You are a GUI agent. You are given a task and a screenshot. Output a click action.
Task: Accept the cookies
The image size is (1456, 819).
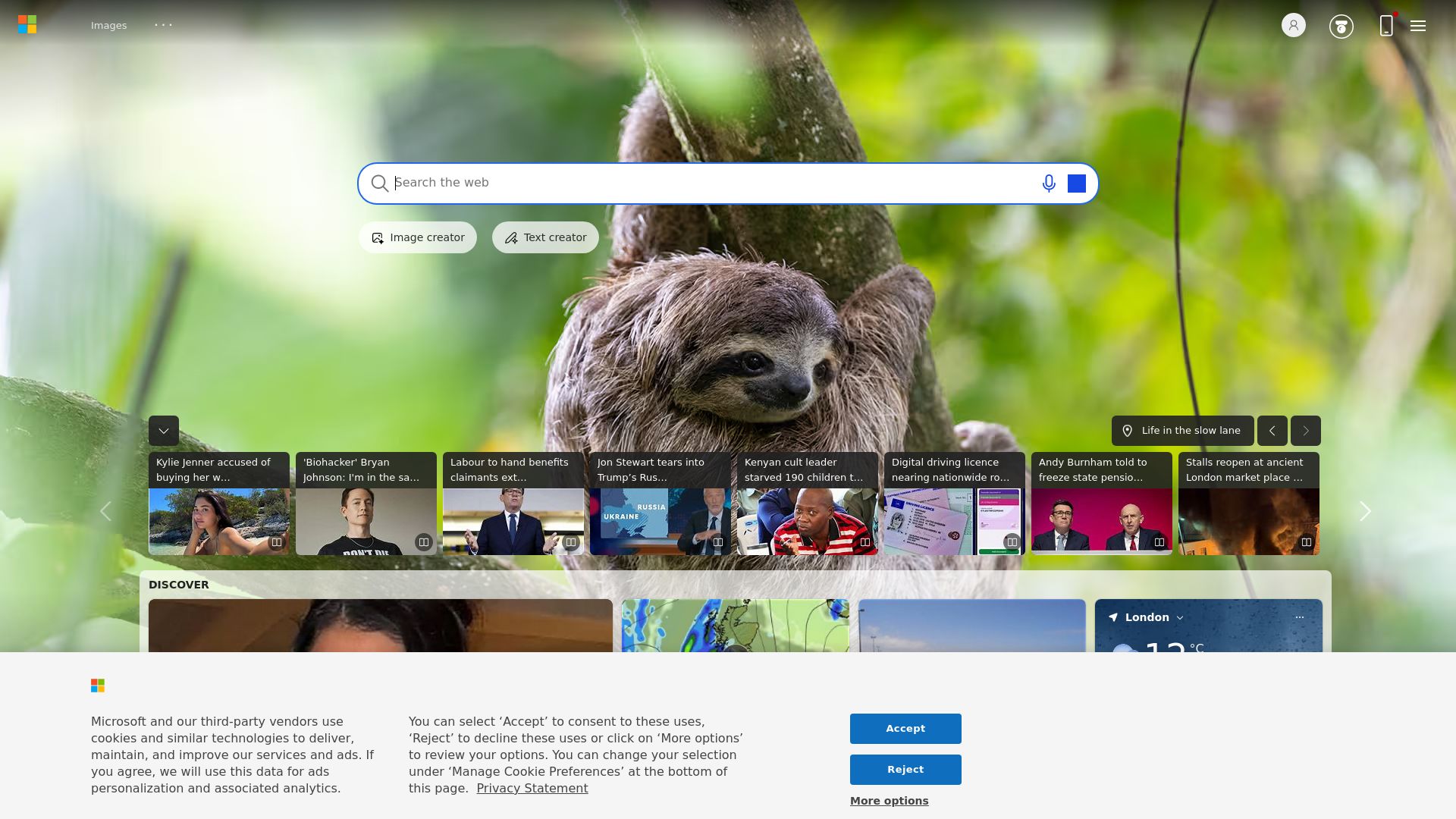coord(905,729)
